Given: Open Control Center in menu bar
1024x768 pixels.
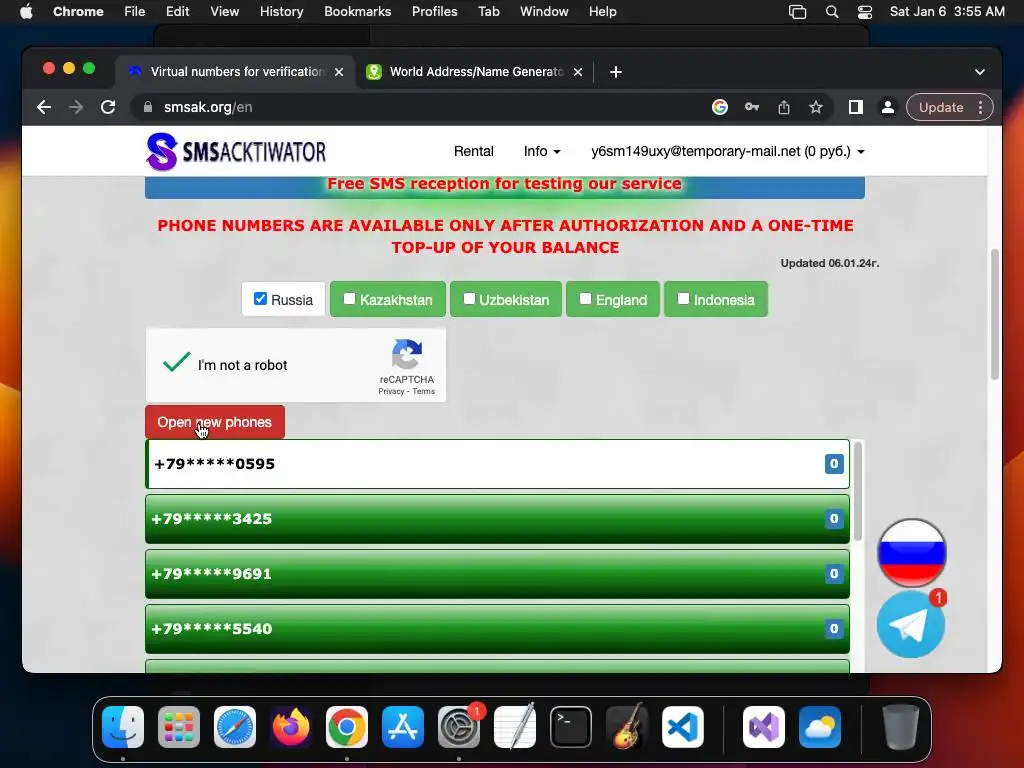Looking at the screenshot, I should click(865, 12).
